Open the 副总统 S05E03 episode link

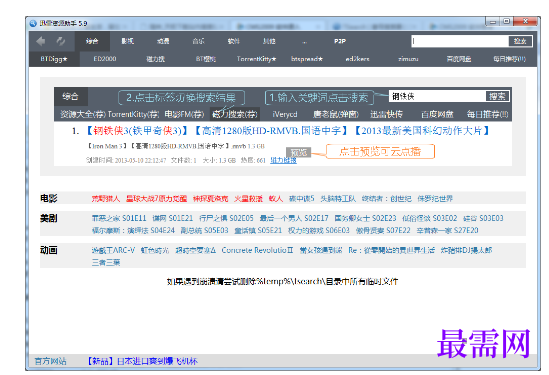(204, 230)
